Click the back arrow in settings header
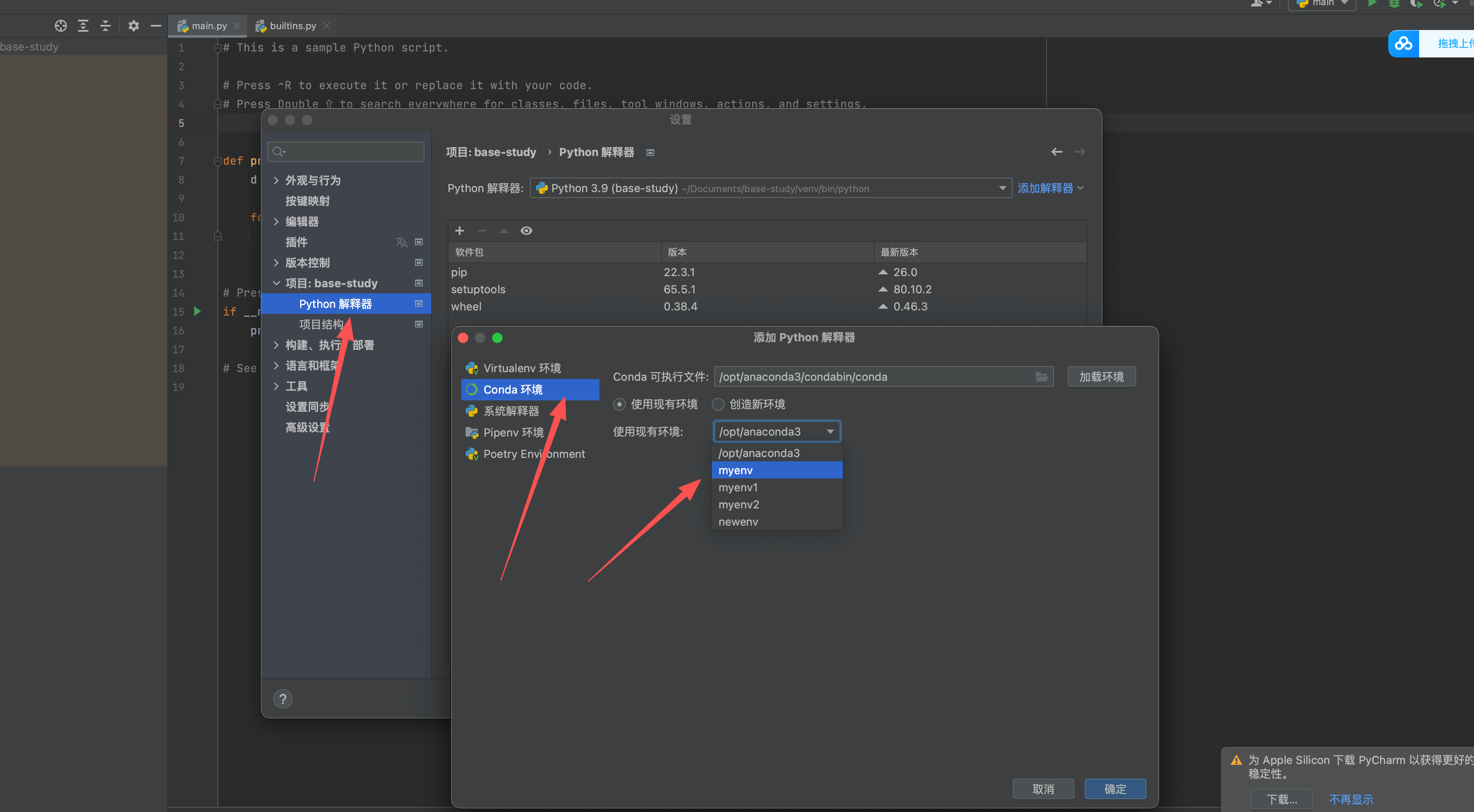 coord(1056,152)
